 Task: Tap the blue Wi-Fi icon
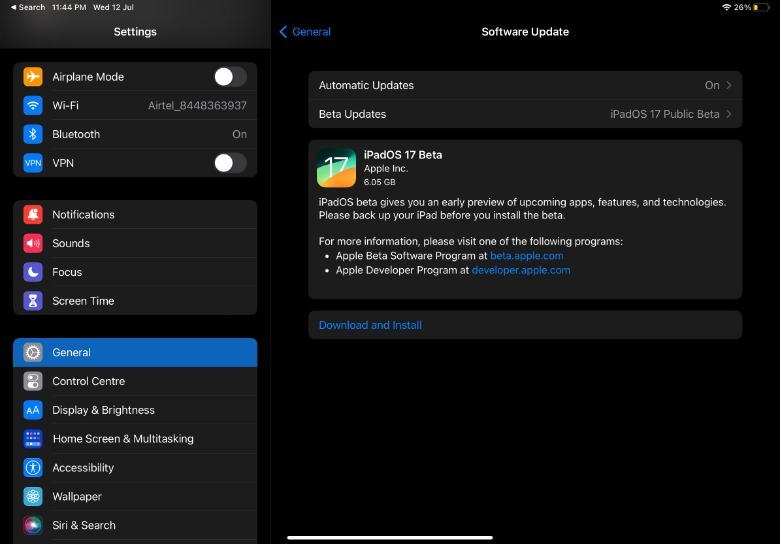(33, 105)
